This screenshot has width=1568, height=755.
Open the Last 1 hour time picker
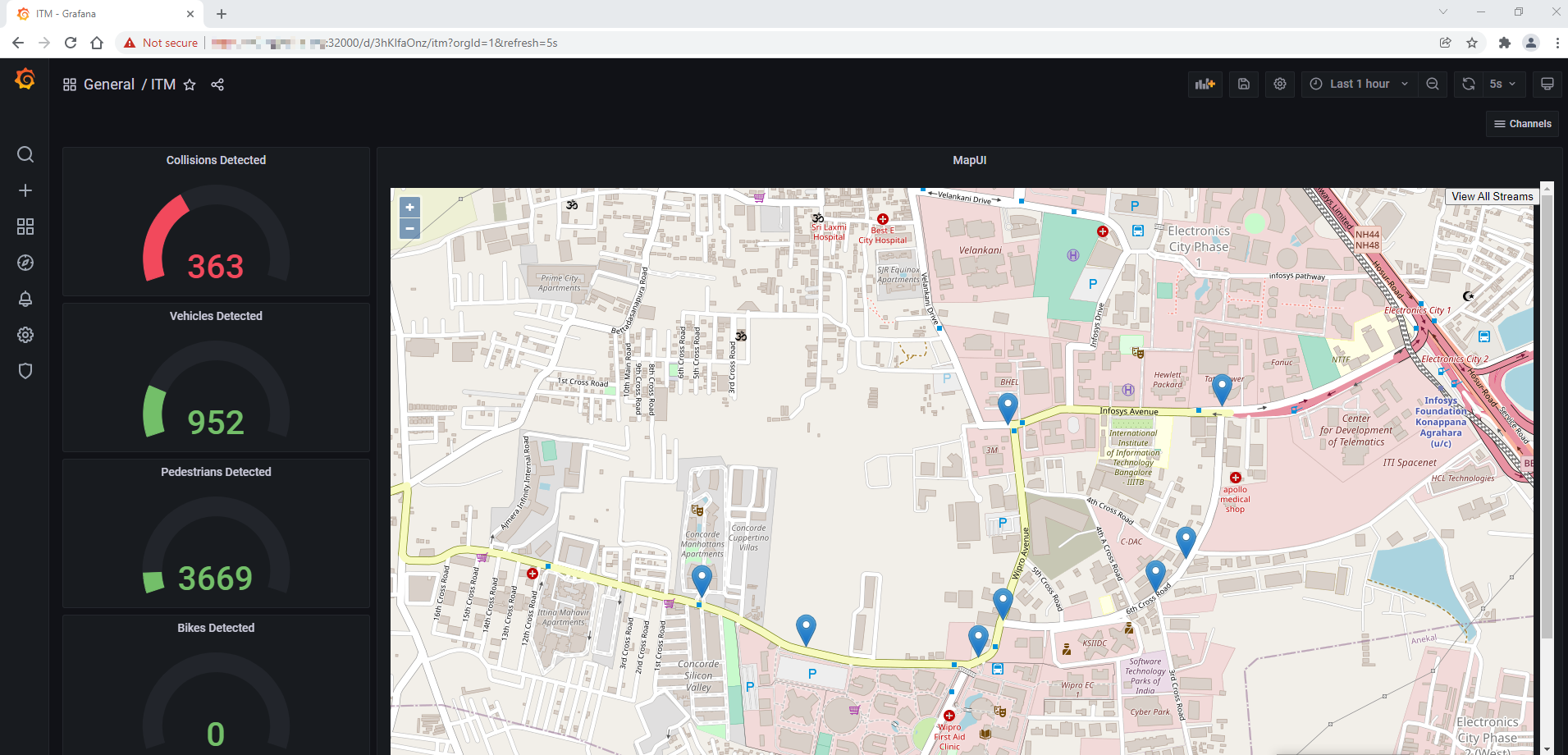[1358, 84]
